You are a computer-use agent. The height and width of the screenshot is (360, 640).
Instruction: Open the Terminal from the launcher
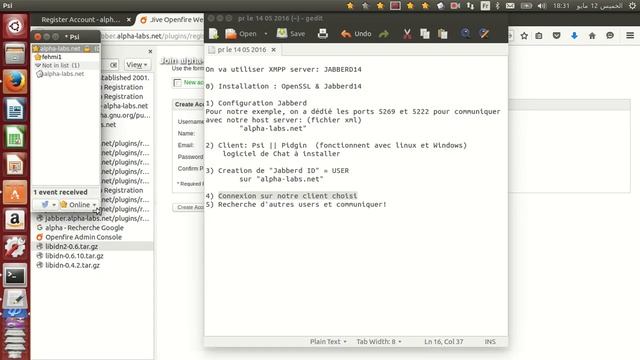point(15,276)
